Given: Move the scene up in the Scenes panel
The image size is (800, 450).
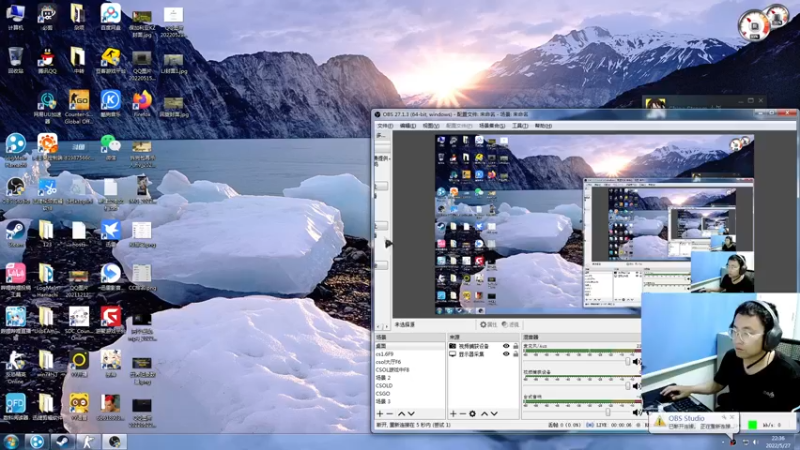Looking at the screenshot, I should coord(401,414).
